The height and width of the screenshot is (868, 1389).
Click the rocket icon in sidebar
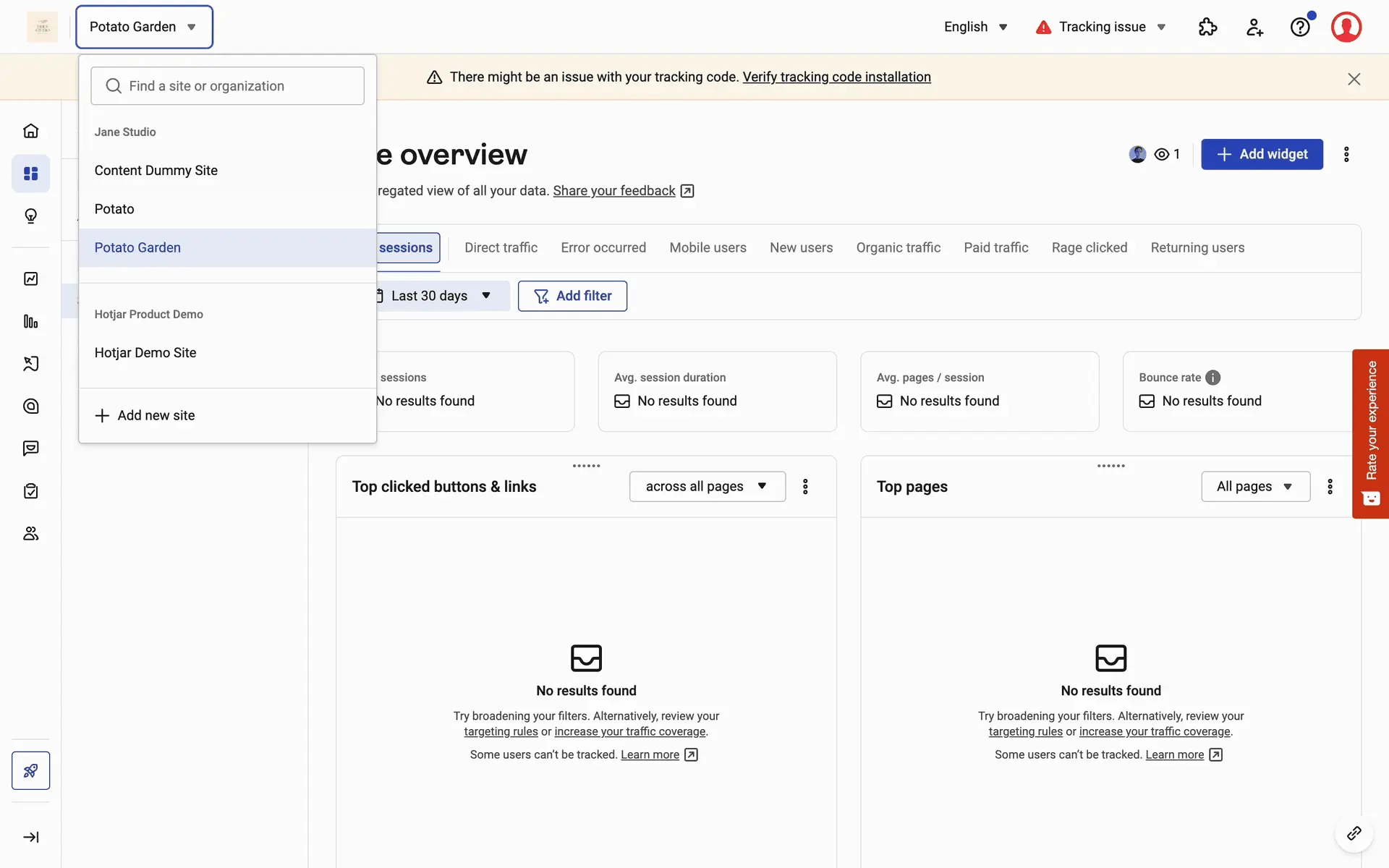click(x=30, y=770)
